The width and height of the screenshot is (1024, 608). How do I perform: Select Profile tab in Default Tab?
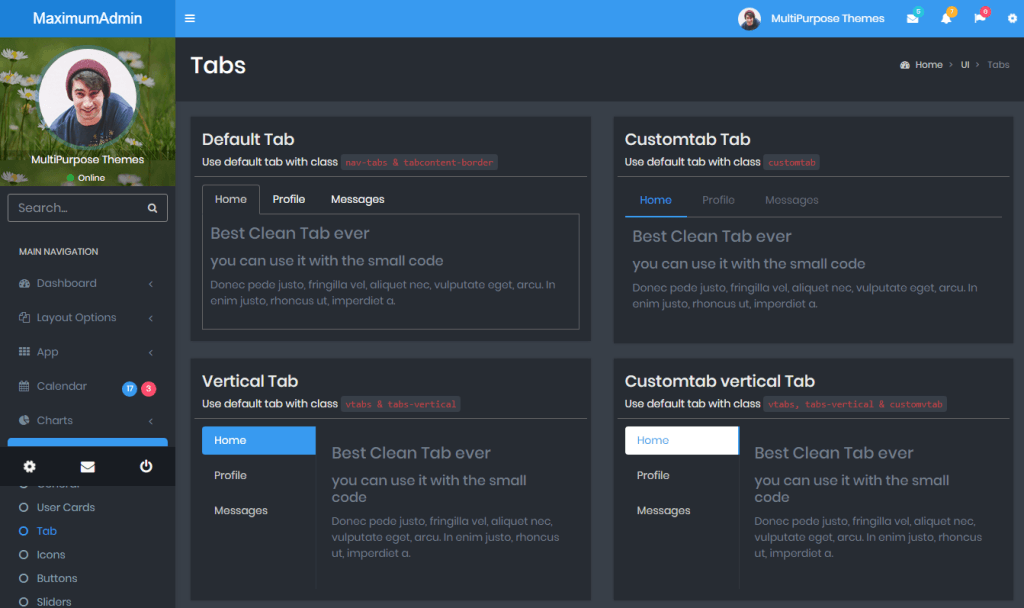coord(289,199)
